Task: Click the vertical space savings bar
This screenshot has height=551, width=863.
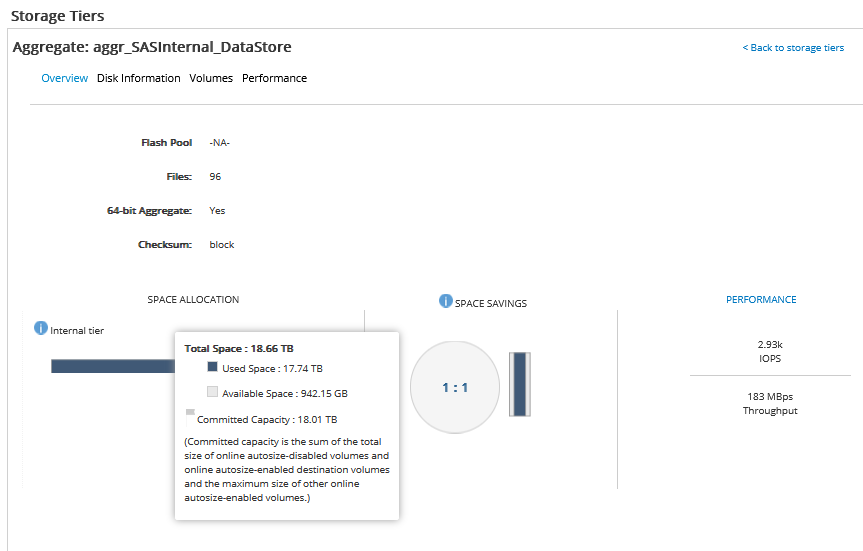Action: point(519,383)
